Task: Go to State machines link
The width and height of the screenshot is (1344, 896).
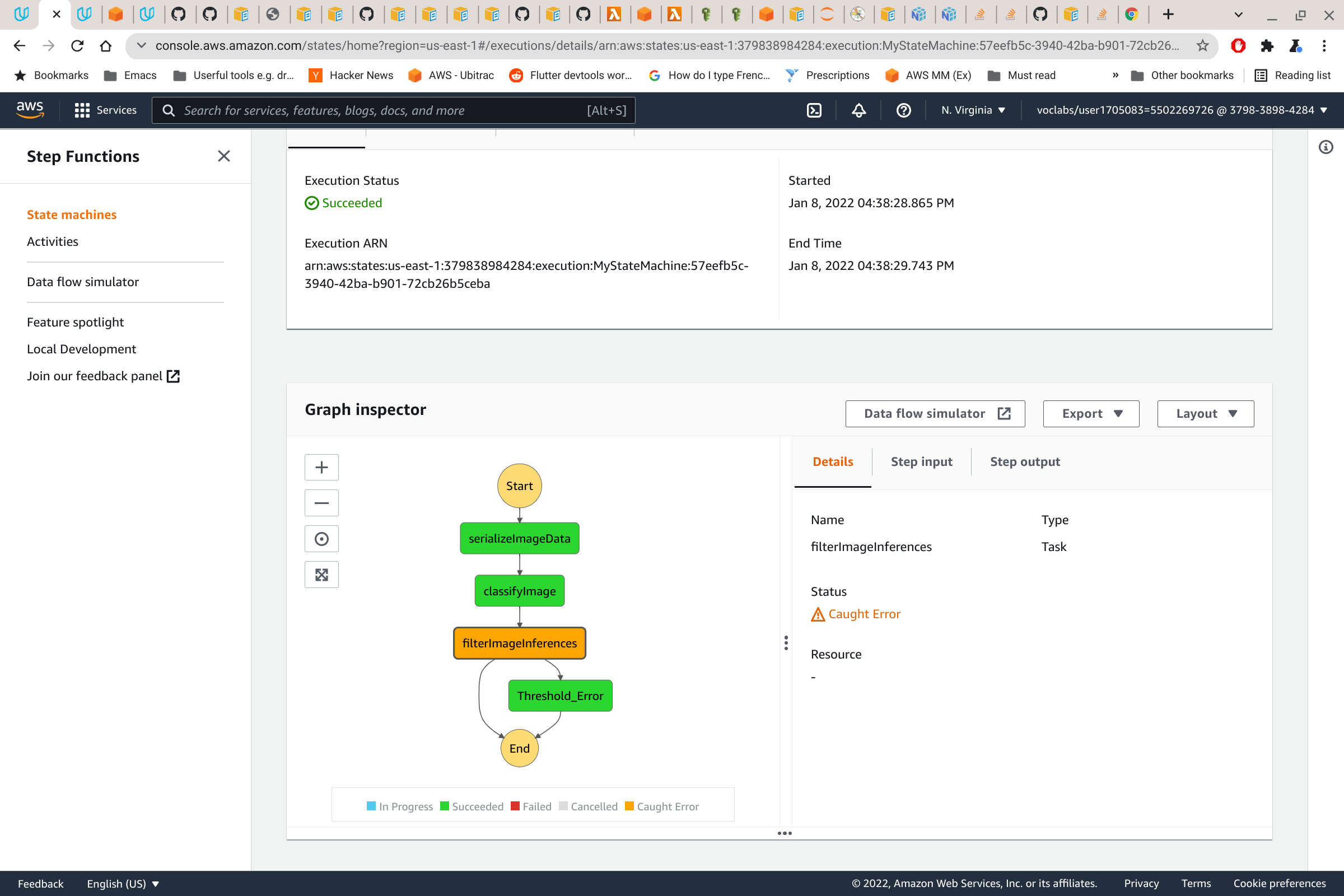Action: click(x=72, y=214)
